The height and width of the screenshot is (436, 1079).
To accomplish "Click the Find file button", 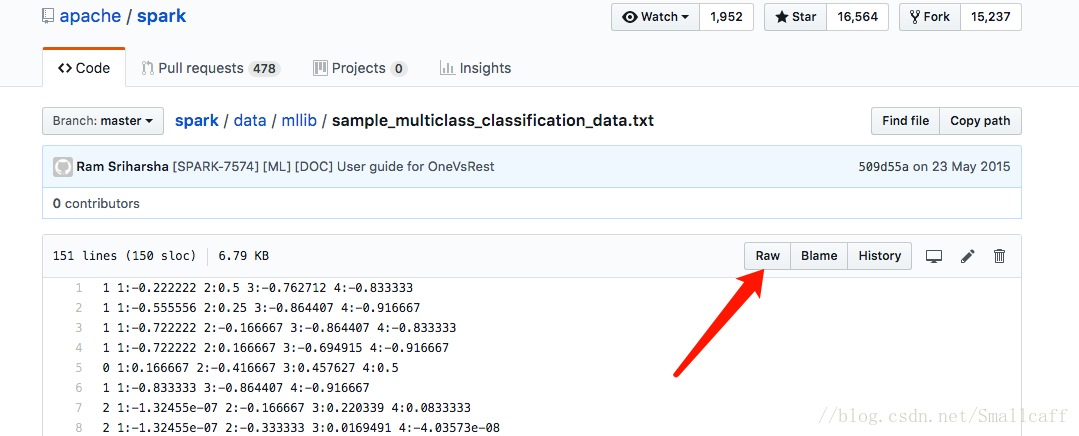I will 906,121.
